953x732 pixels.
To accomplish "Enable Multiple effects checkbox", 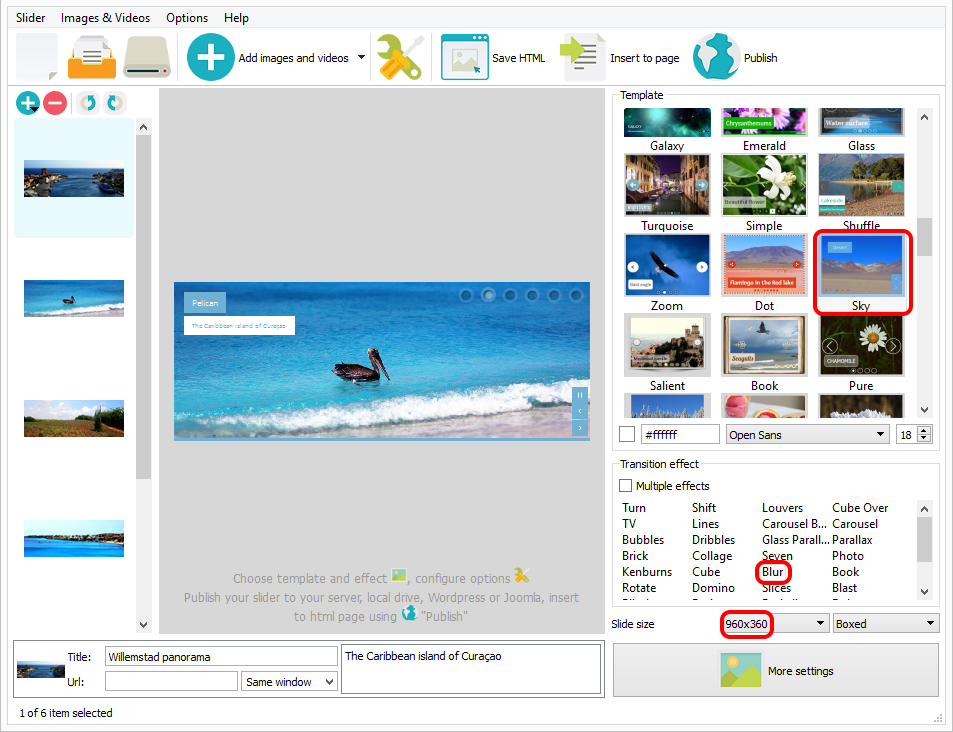I will (625, 485).
